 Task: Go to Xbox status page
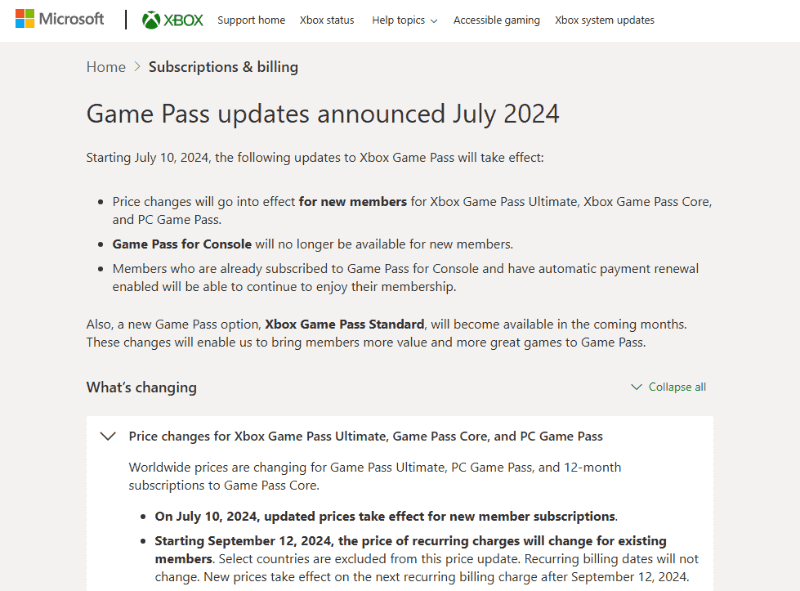point(327,20)
